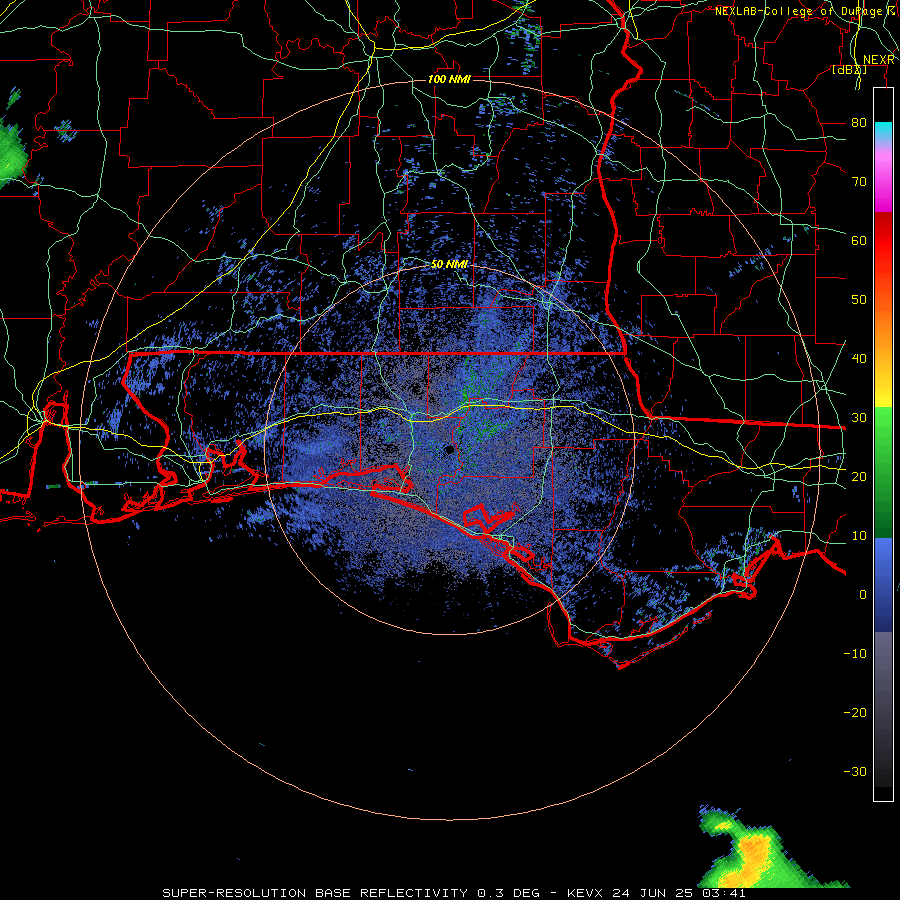Click the 50 value on the dBZ scale
This screenshot has width=900, height=900.
(x=859, y=300)
